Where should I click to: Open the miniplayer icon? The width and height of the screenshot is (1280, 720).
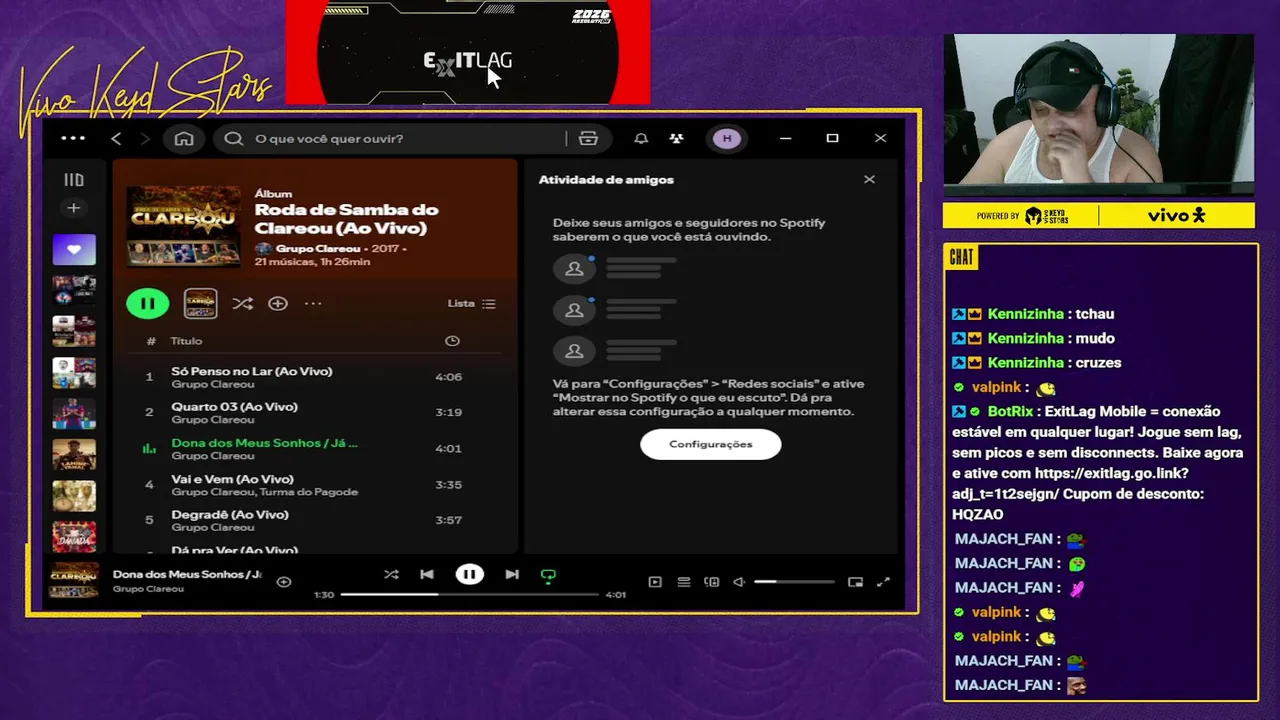[855, 581]
